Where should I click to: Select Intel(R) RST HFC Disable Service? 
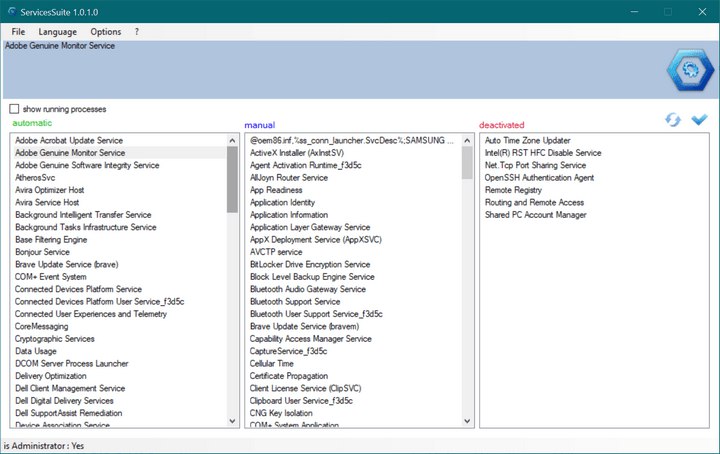(543, 153)
